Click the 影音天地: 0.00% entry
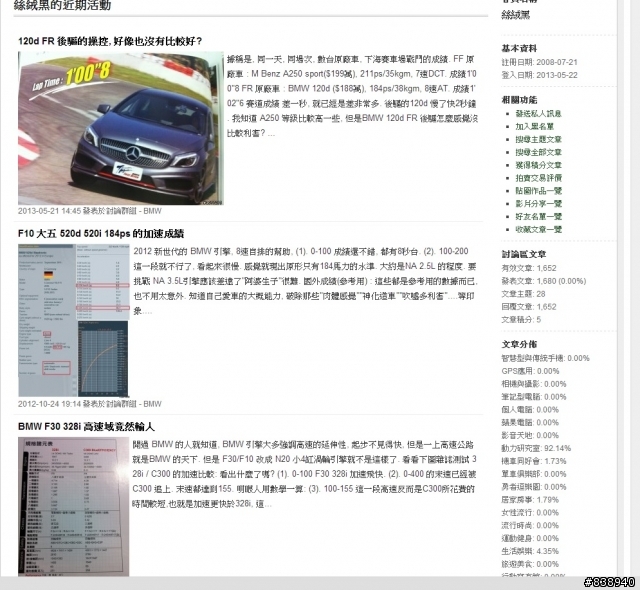The width and height of the screenshot is (640, 590). pyautogui.click(x=530, y=435)
